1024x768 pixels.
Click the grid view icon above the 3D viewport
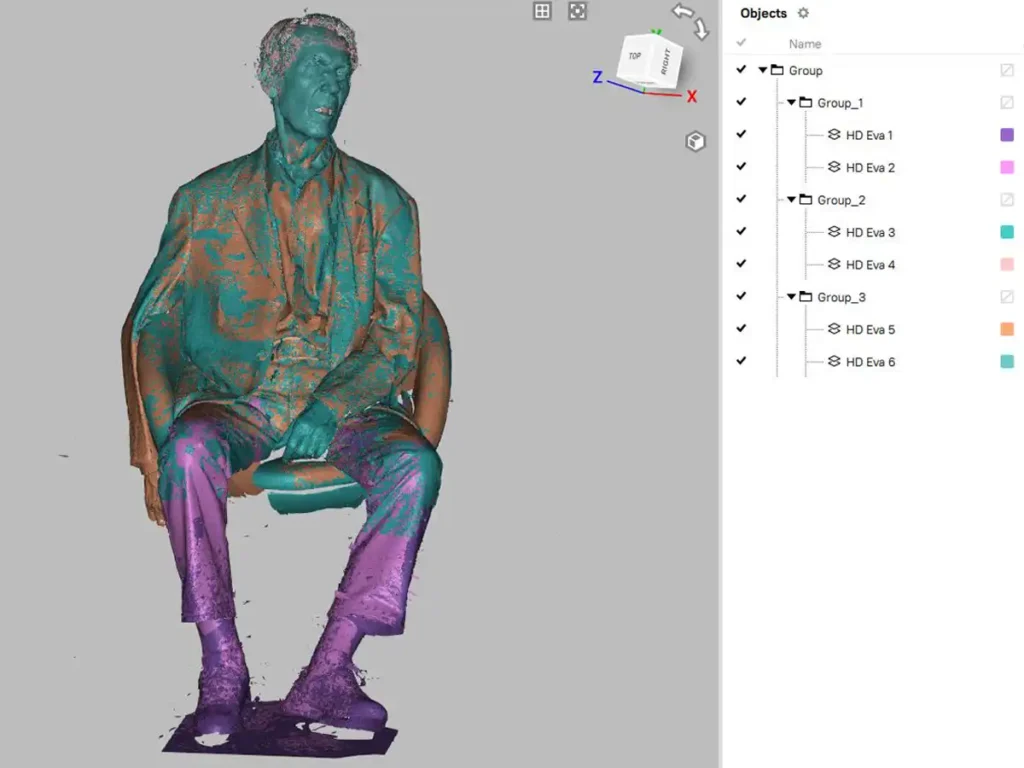coord(541,11)
